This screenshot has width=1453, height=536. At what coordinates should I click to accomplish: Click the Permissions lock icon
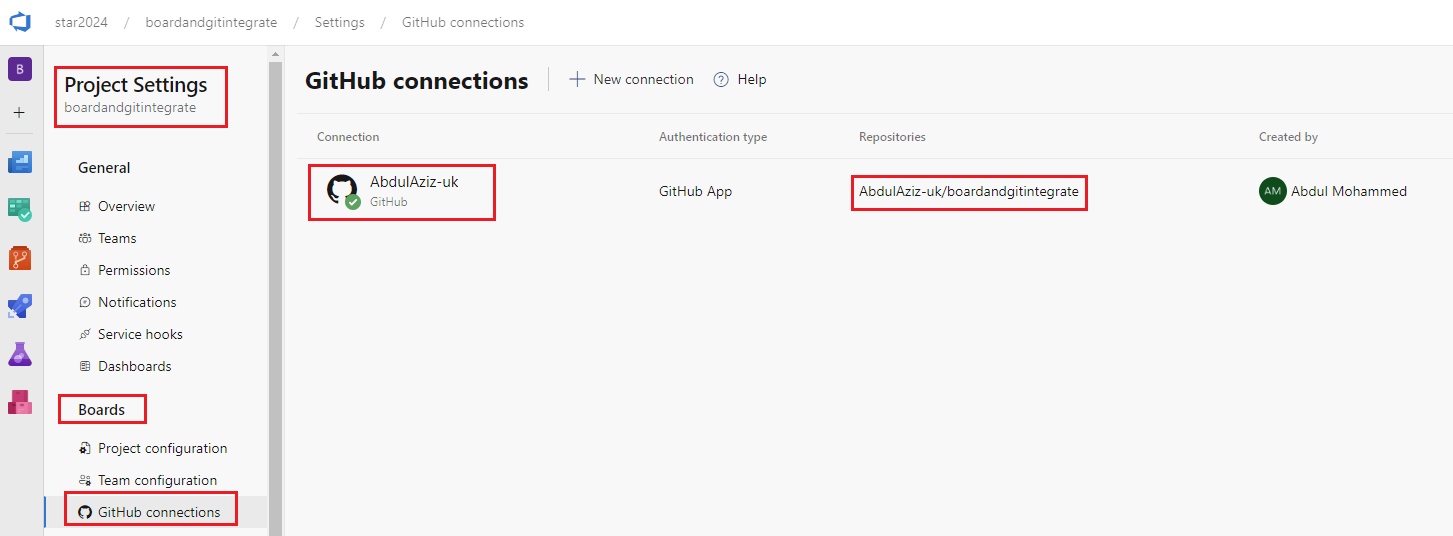85,270
